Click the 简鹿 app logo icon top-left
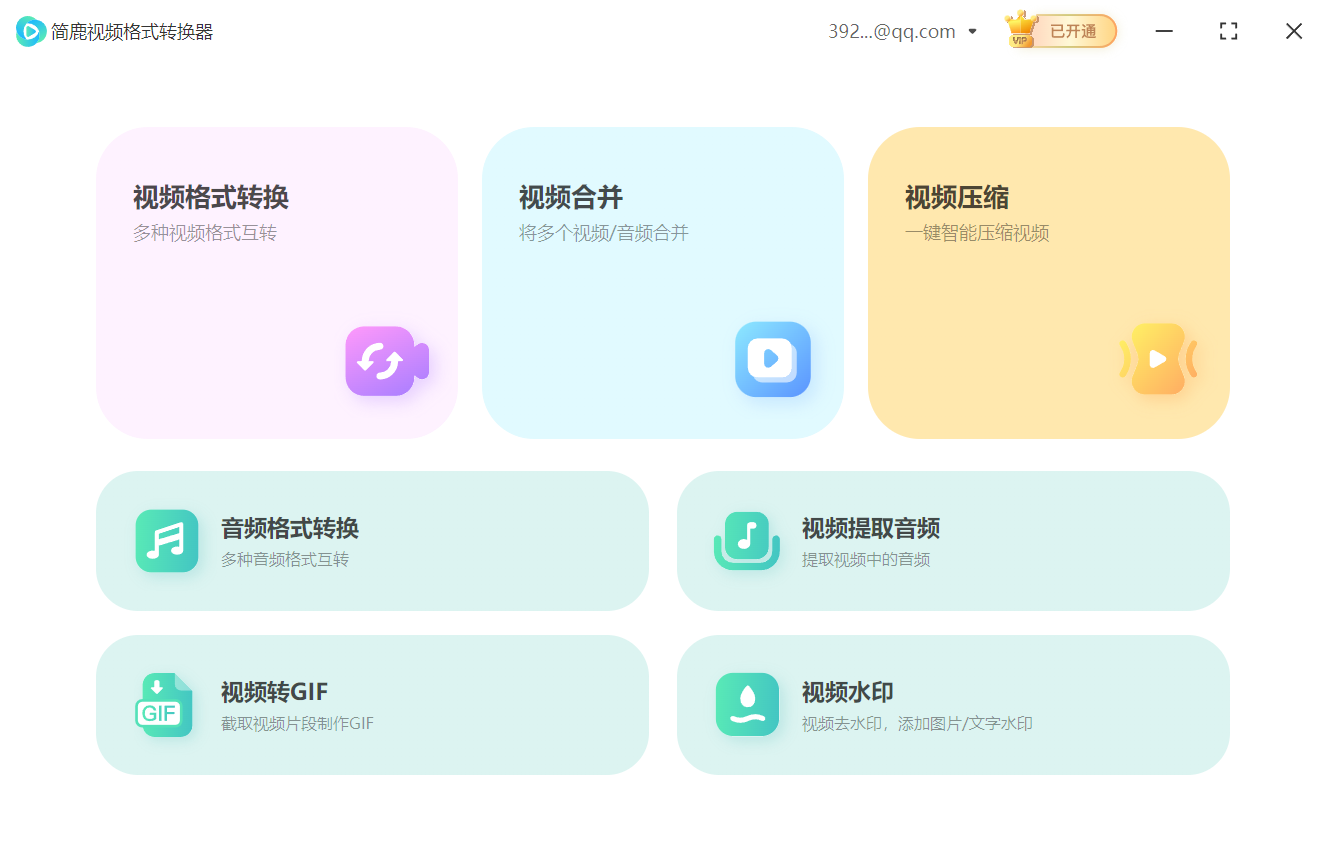Viewport: 1326px width, 860px height. tap(30, 31)
